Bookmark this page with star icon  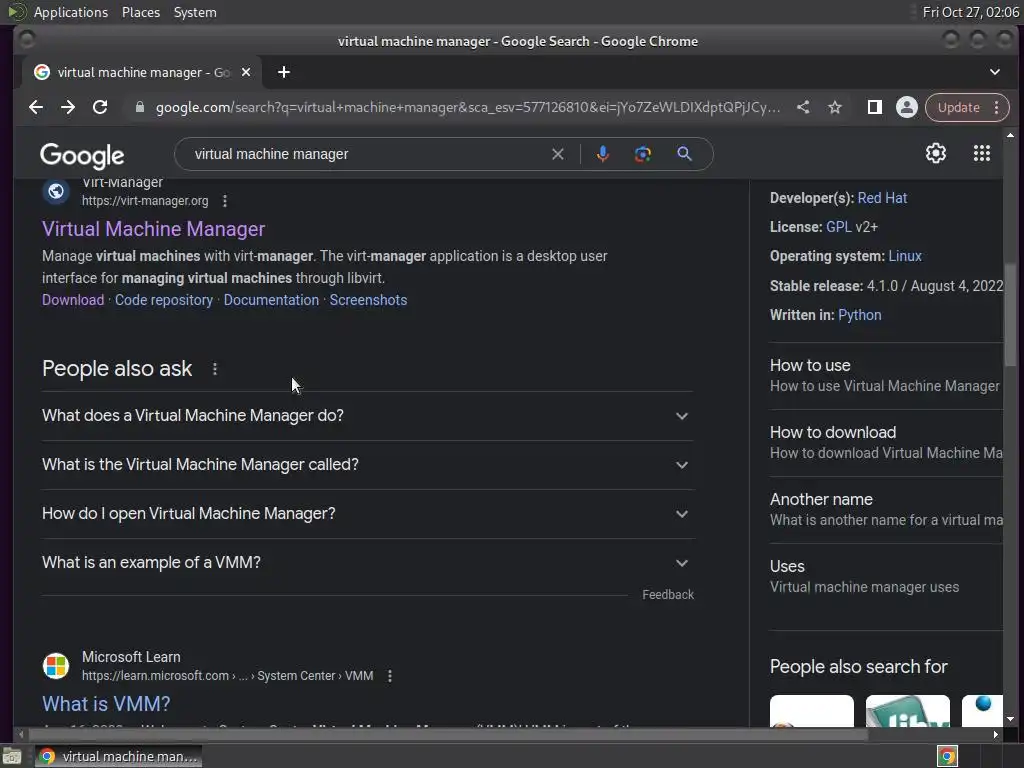835,107
